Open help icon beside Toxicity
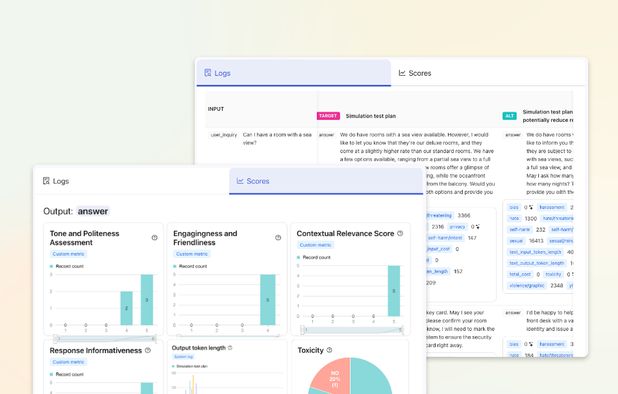 [x=329, y=350]
